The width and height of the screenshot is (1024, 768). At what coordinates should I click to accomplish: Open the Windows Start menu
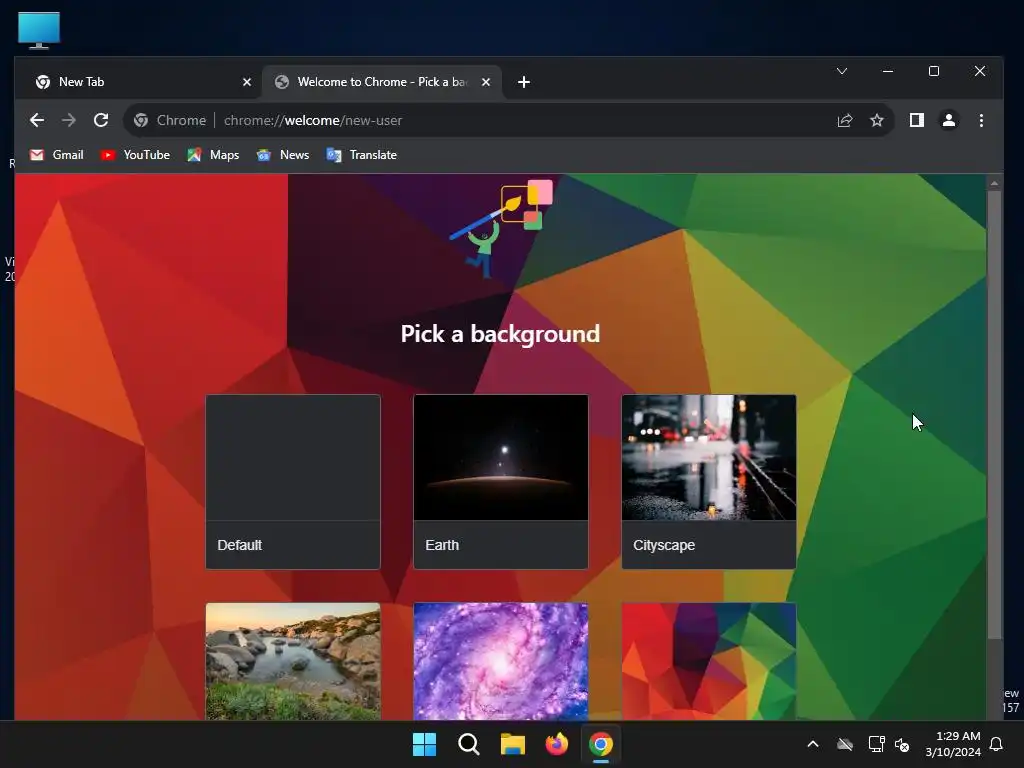(x=424, y=744)
